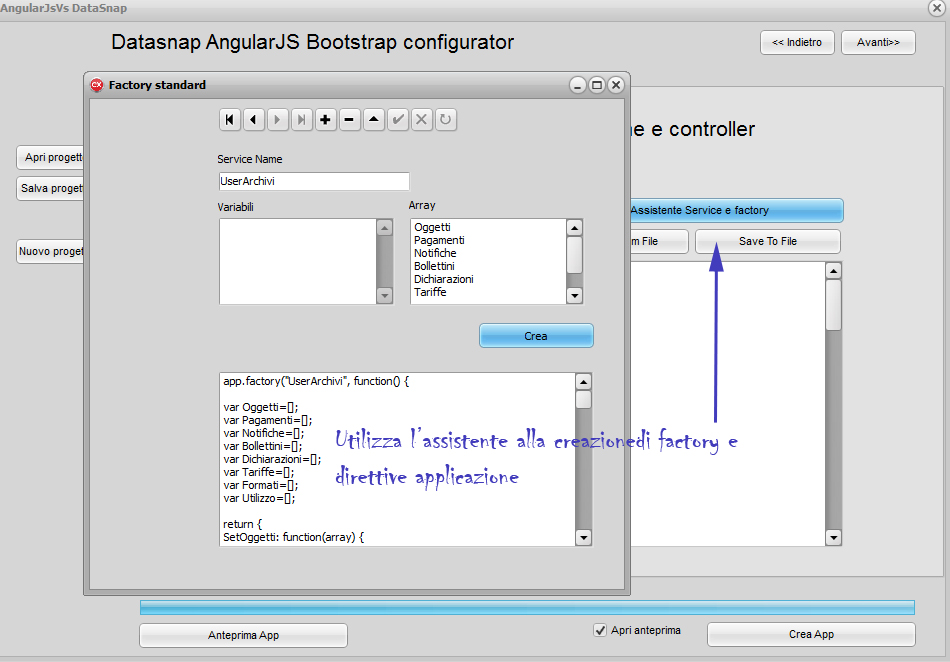Click code output scroll down arrow
Viewport: 950px width, 662px height.
point(583,537)
